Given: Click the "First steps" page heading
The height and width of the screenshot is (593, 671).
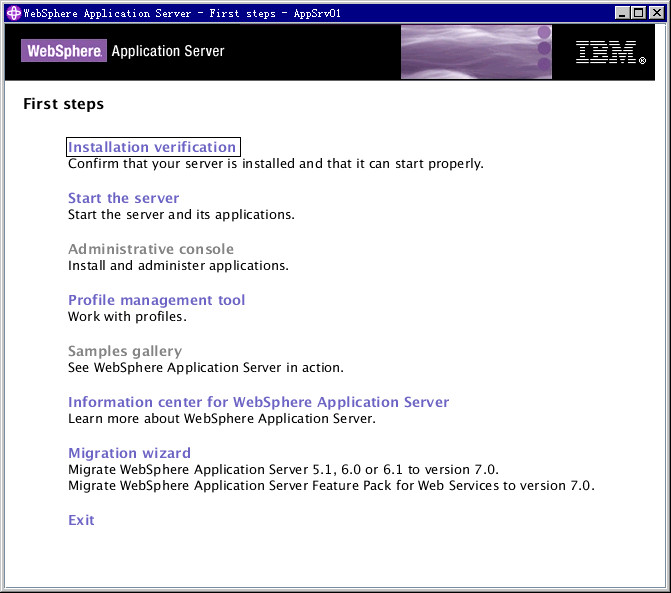Looking at the screenshot, I should (63, 104).
